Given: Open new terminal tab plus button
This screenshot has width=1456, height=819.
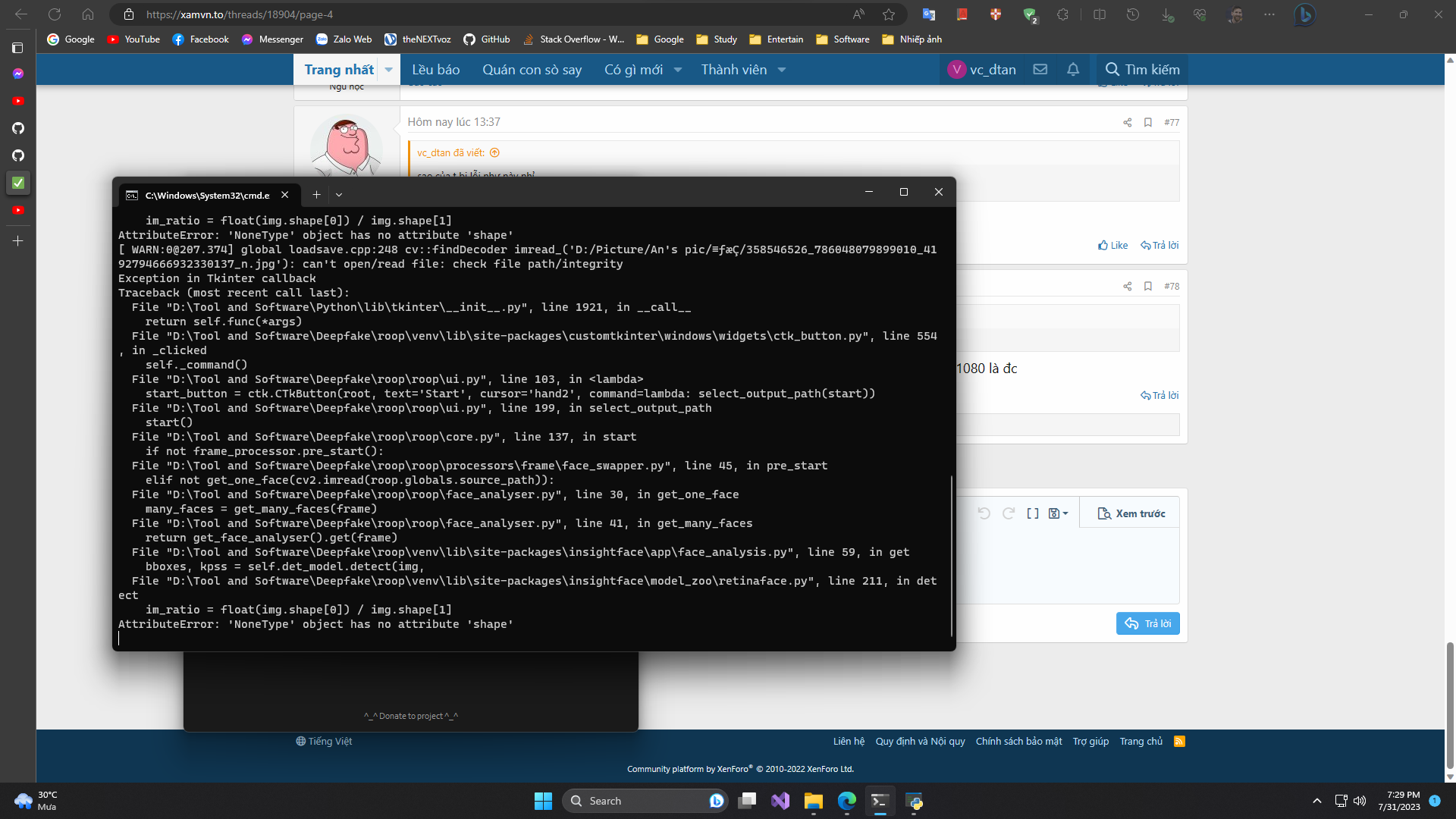Looking at the screenshot, I should [316, 195].
